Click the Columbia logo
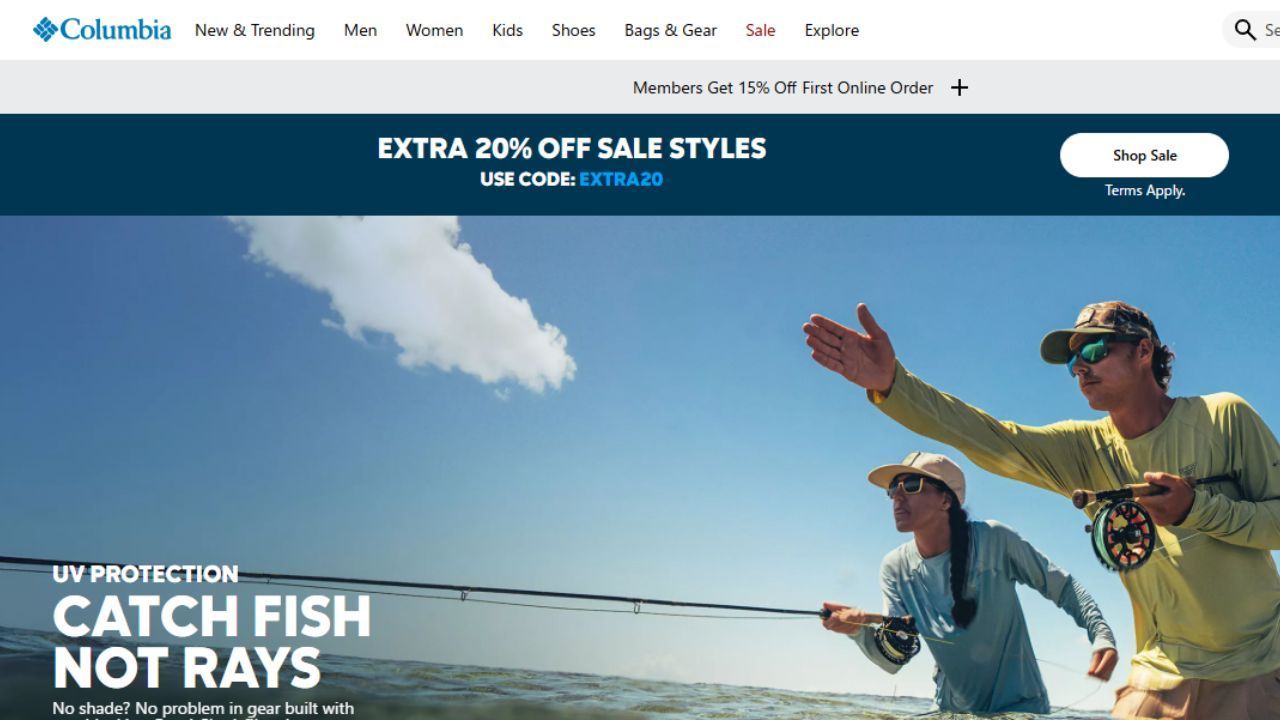 (x=102, y=30)
